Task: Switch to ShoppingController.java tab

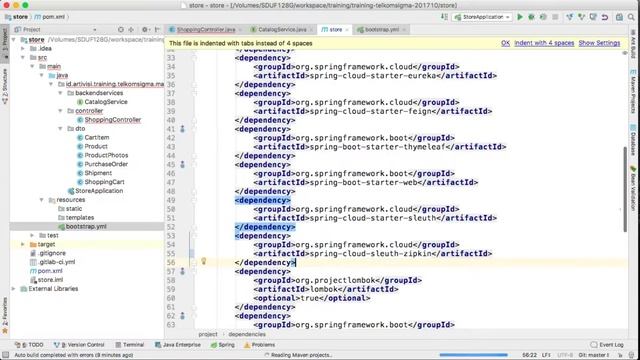Action: coord(205,30)
